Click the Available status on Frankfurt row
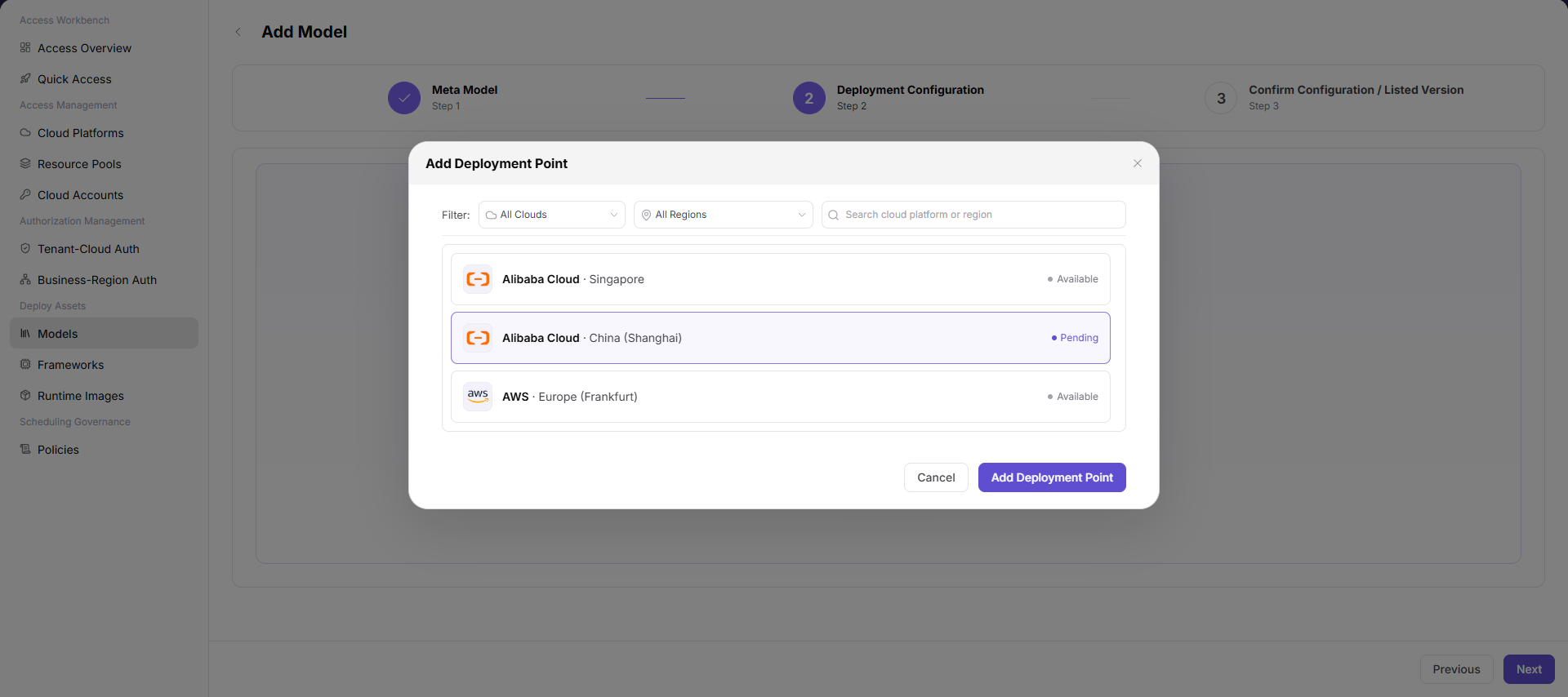1568x697 pixels. tap(1073, 397)
